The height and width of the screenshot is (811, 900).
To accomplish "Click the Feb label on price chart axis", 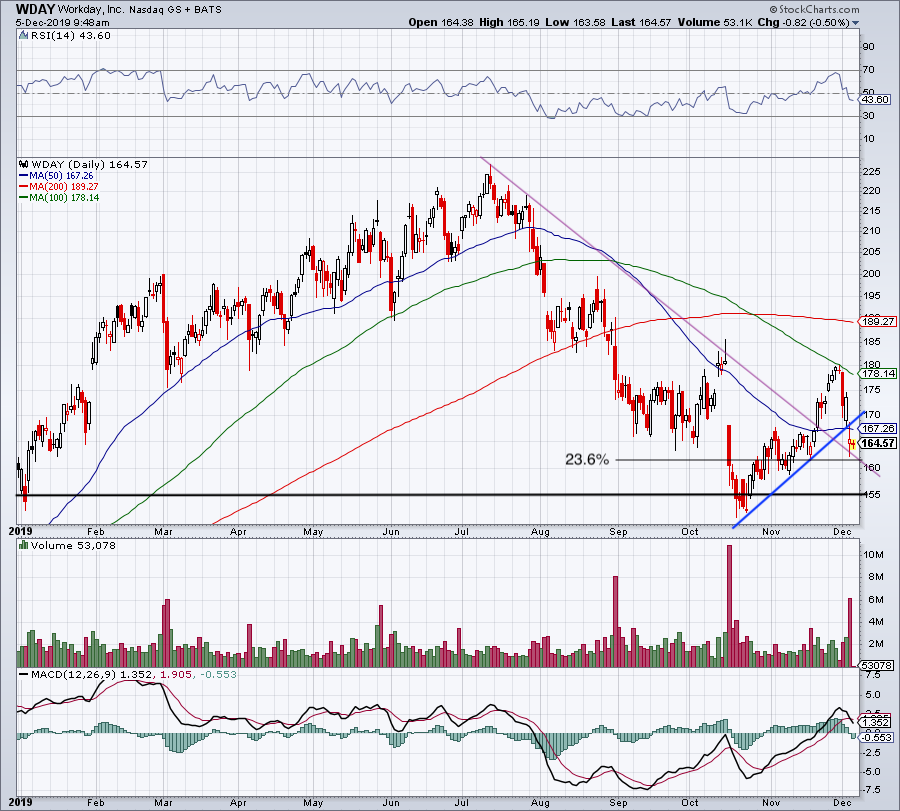I will 95,532.
